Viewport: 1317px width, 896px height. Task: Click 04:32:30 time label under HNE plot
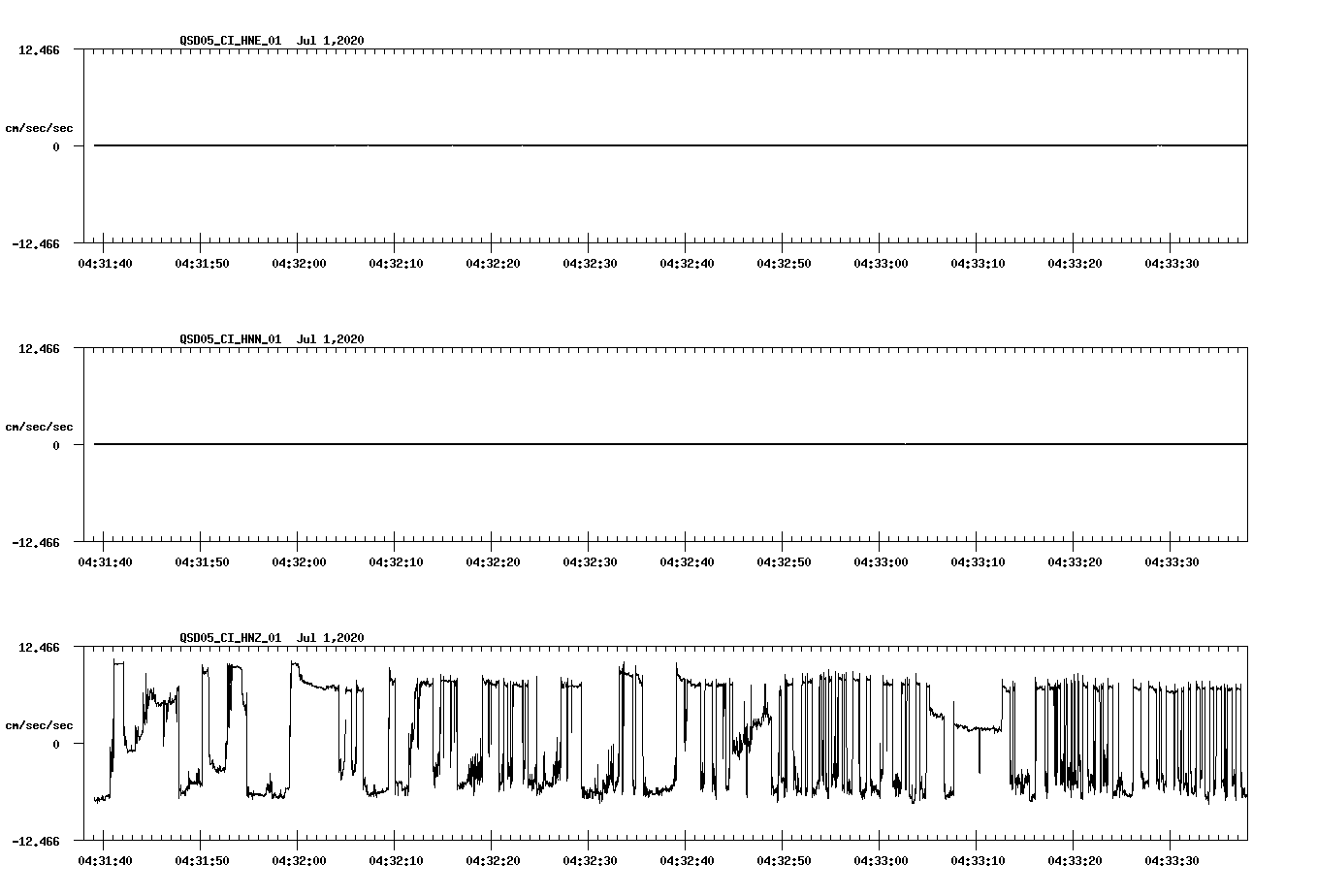590,264
